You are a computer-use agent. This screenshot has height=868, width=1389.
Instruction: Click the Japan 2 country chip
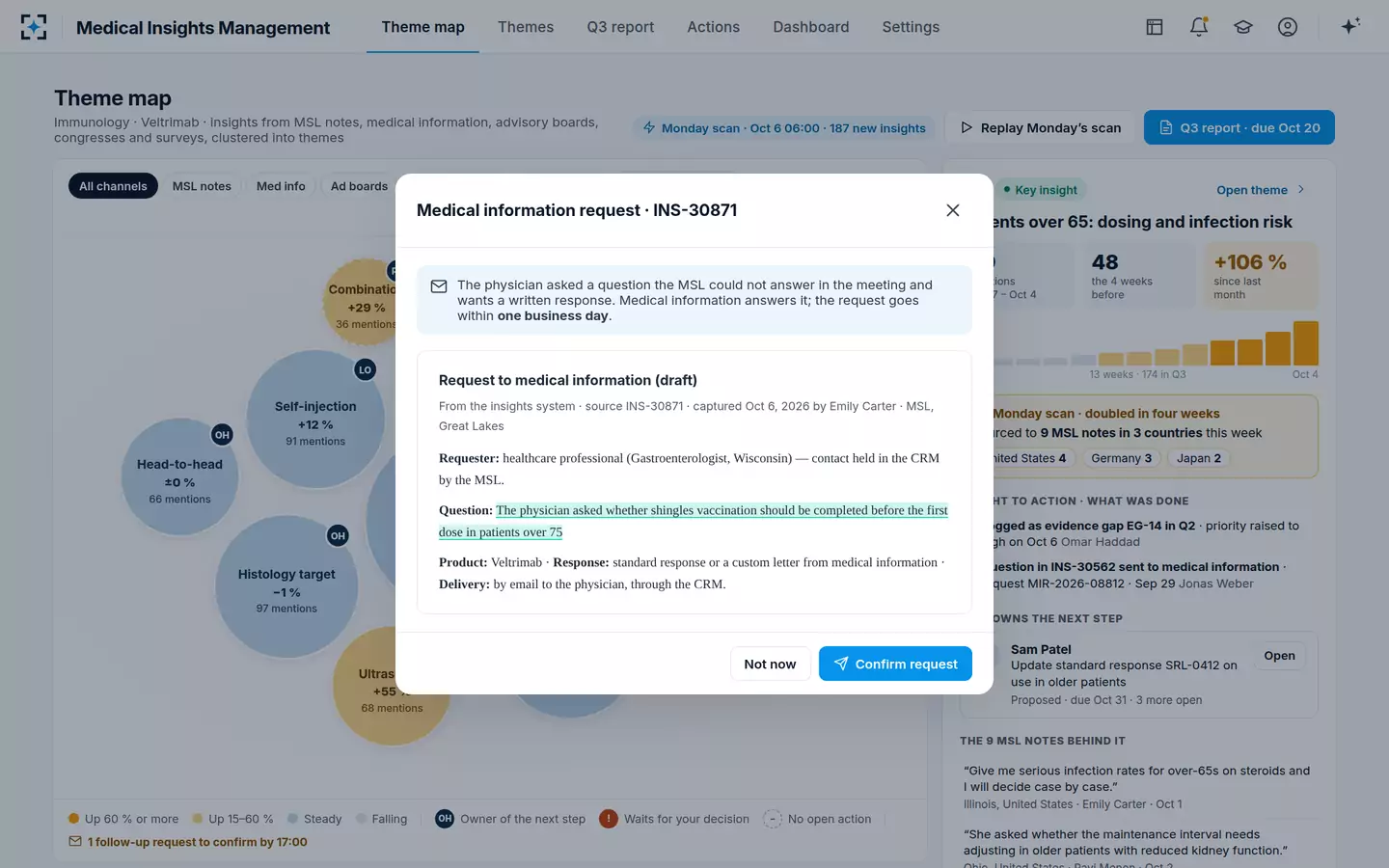1199,458
